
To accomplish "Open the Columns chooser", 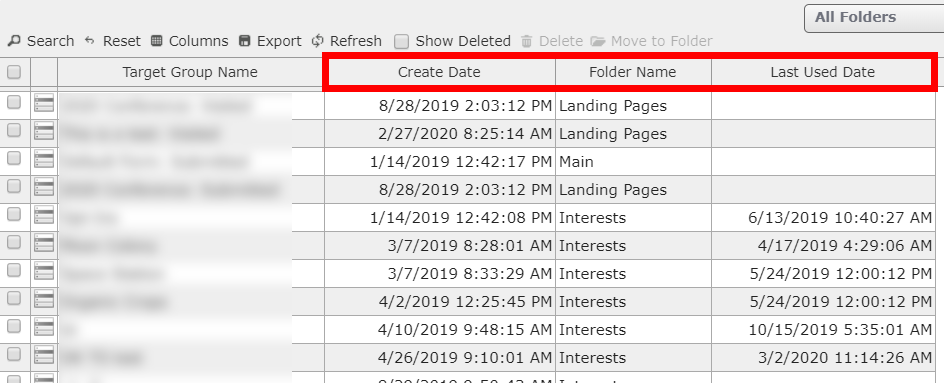I will pyautogui.click(x=189, y=41).
